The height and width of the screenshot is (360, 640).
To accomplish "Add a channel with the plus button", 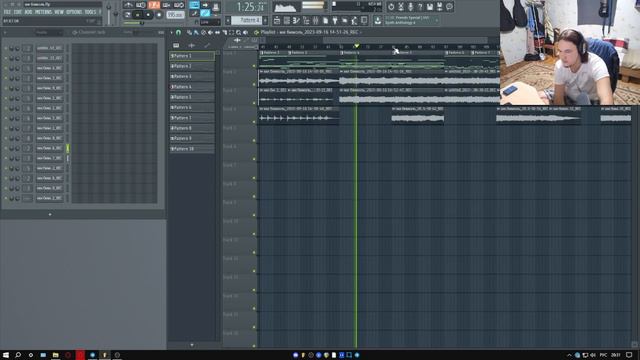I will click(50, 214).
